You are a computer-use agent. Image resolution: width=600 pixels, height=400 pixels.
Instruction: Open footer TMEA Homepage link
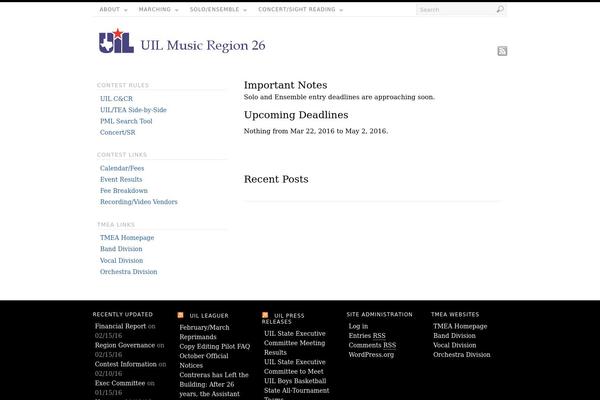[460, 326]
